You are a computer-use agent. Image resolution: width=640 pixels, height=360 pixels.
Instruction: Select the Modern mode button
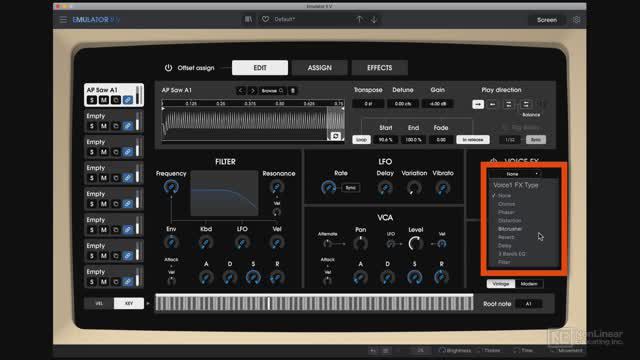529,284
